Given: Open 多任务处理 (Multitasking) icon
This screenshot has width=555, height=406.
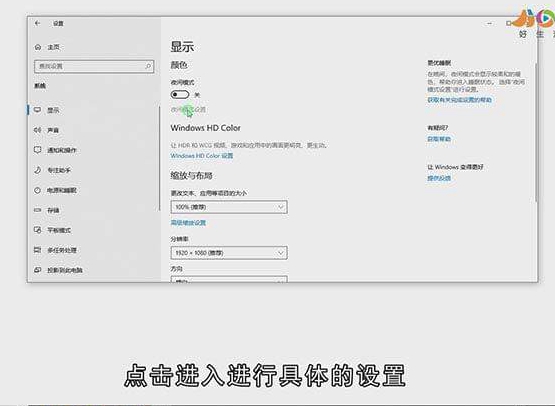Looking at the screenshot, I should (x=38, y=250).
